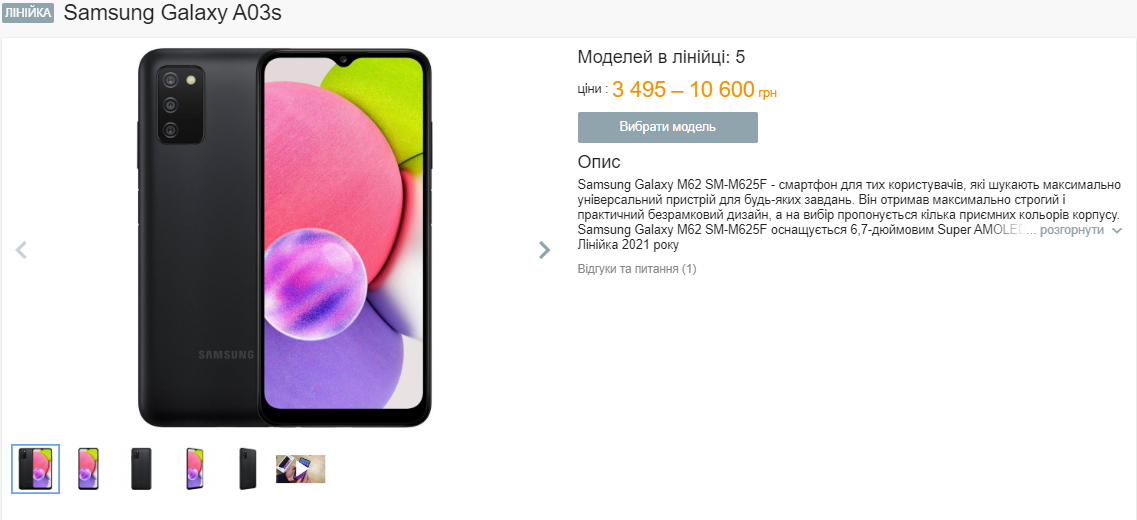Click the Моделей в лінійці: 5 text
The width and height of the screenshot is (1137, 520).
click(661, 57)
